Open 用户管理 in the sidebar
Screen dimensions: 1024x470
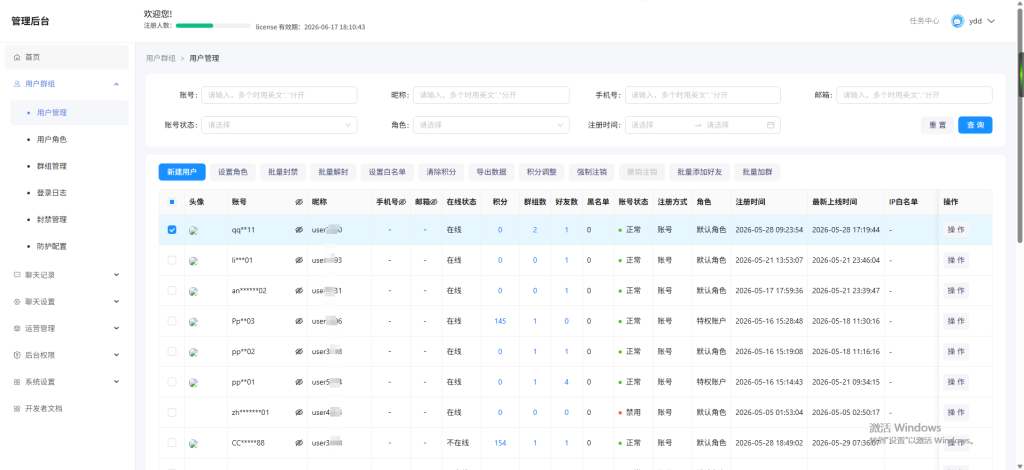[69, 113]
